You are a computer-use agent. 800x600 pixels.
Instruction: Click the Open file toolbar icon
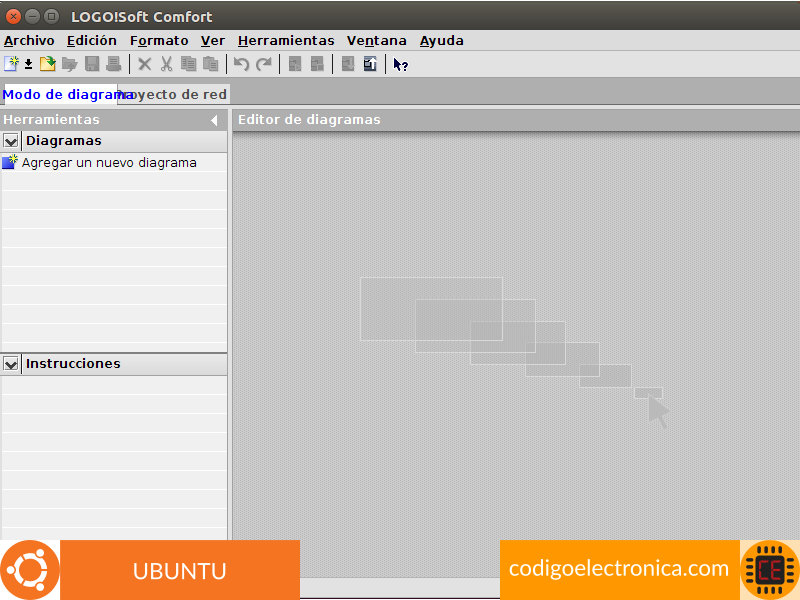[47, 64]
